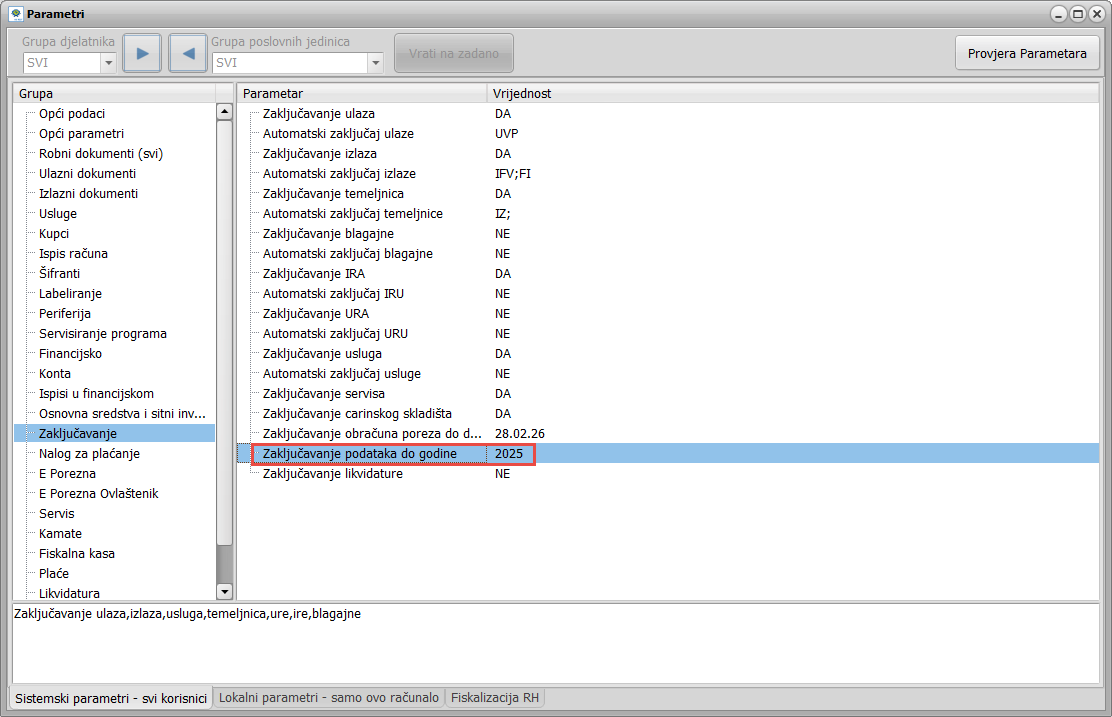Select Zaključavanje likvidature parameter
The image size is (1112, 717).
(332, 473)
